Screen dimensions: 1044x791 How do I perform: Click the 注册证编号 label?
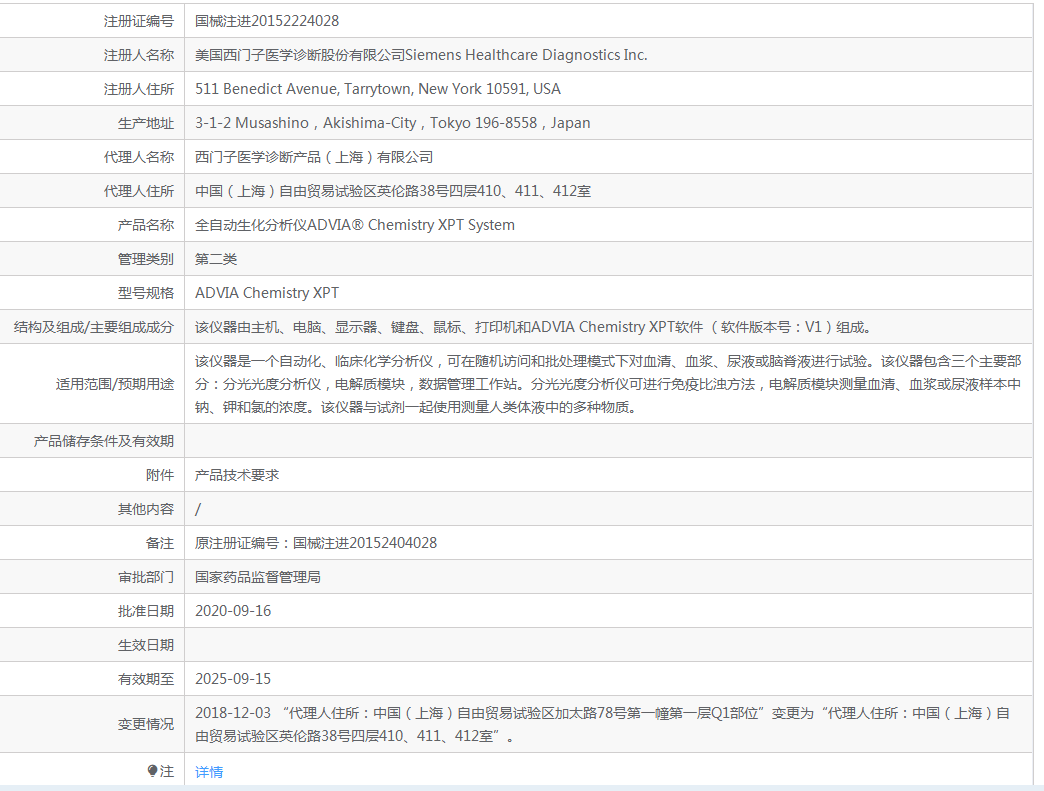(x=138, y=21)
